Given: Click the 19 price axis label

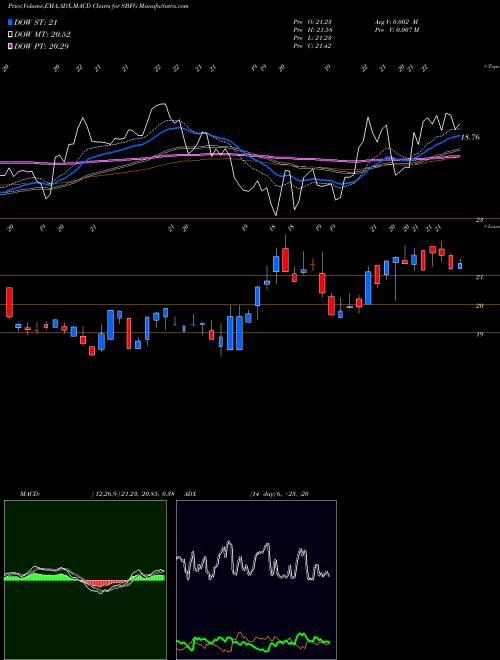Looking at the screenshot, I should click(480, 334).
